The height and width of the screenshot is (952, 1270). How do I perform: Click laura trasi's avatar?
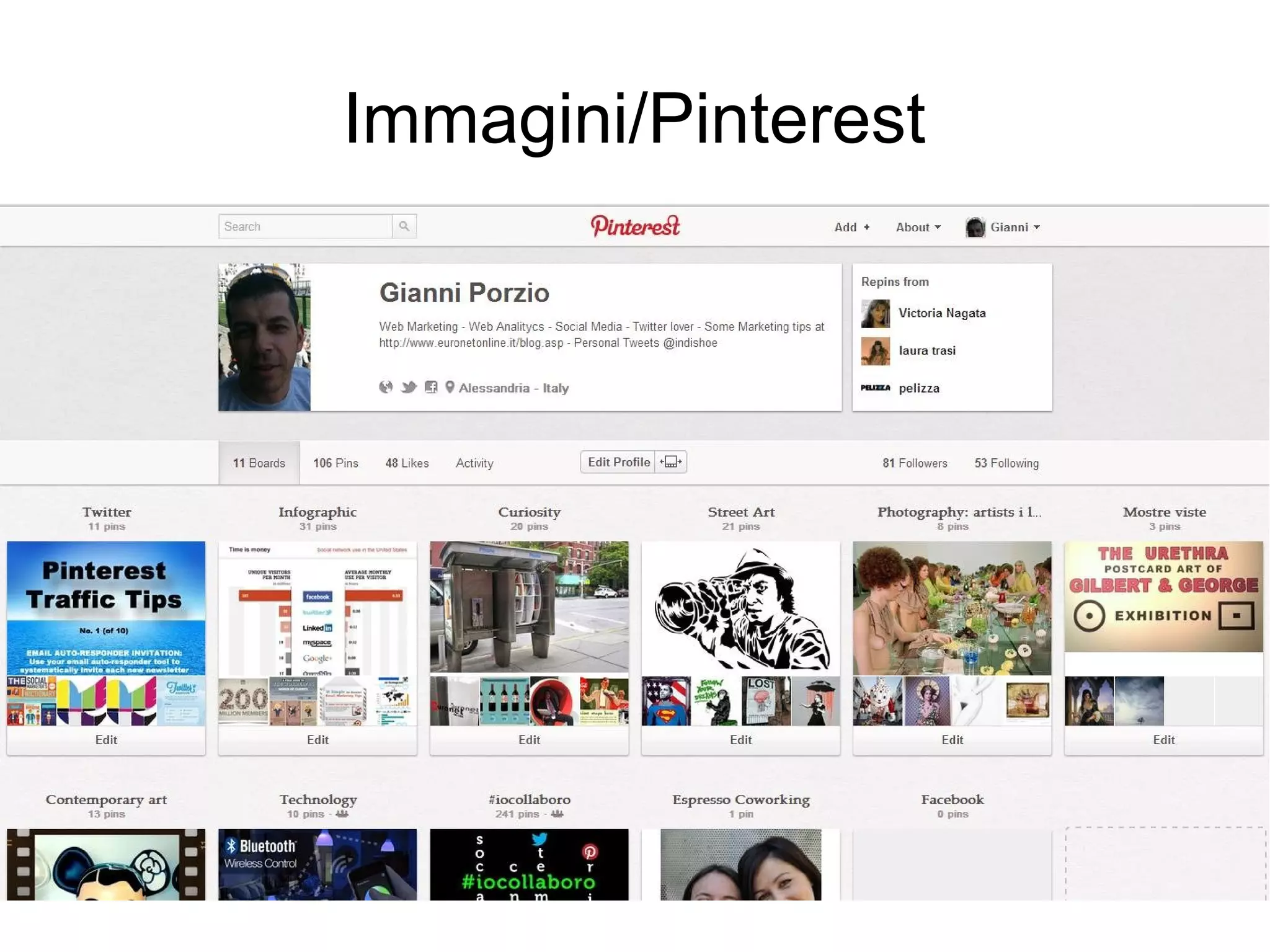click(876, 351)
